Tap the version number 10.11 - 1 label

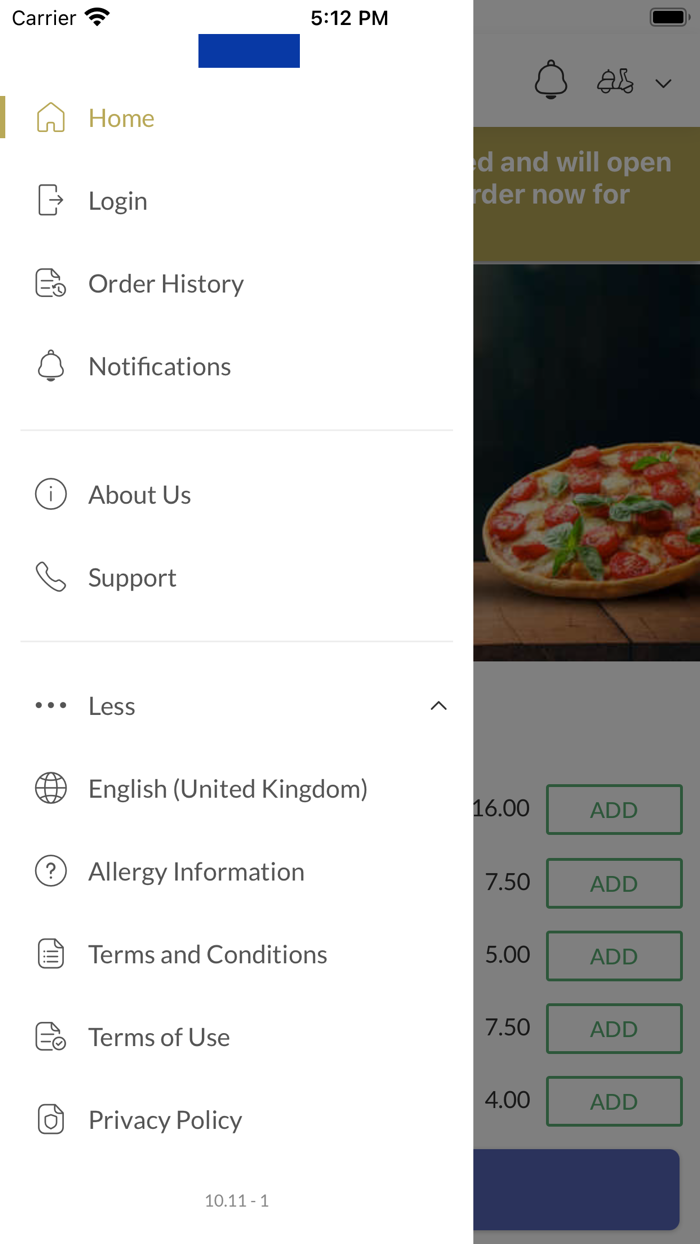coord(237,1201)
